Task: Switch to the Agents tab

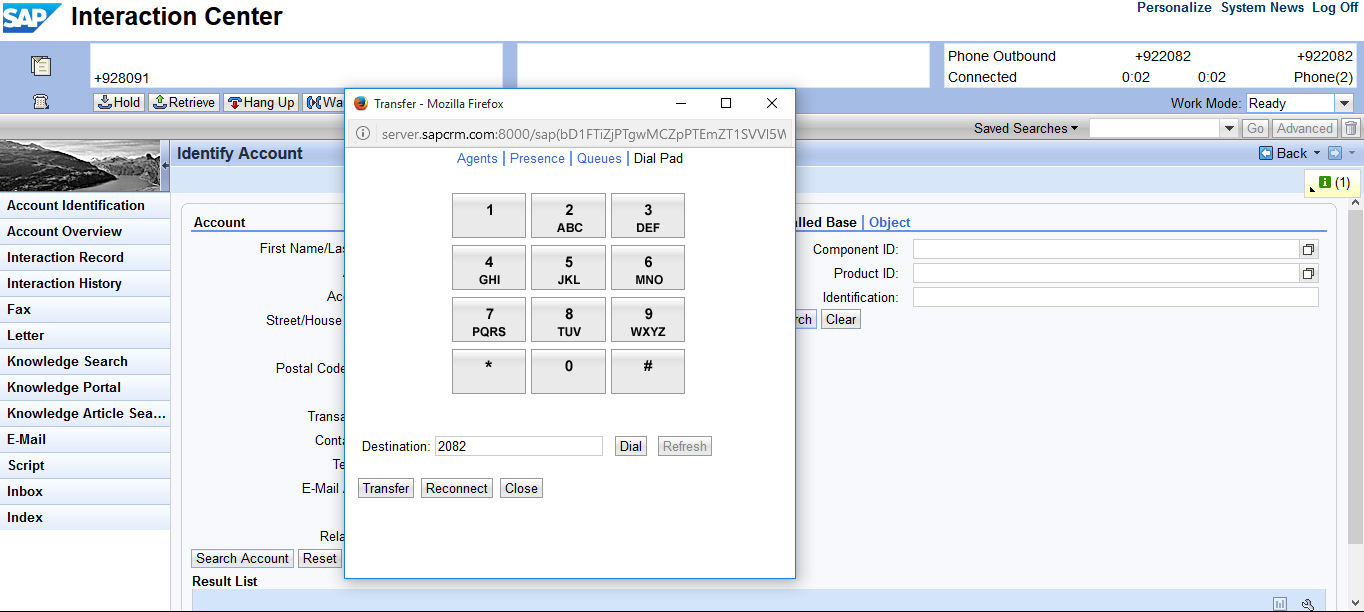Action: coord(477,158)
